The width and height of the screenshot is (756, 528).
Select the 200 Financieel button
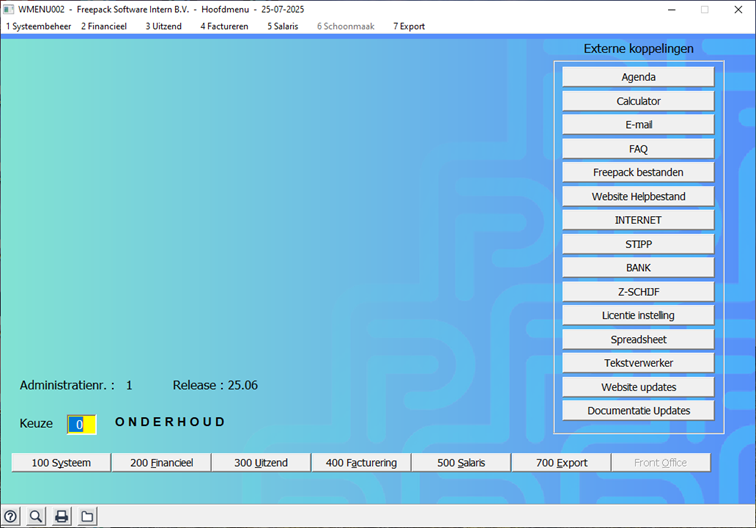click(x=162, y=463)
